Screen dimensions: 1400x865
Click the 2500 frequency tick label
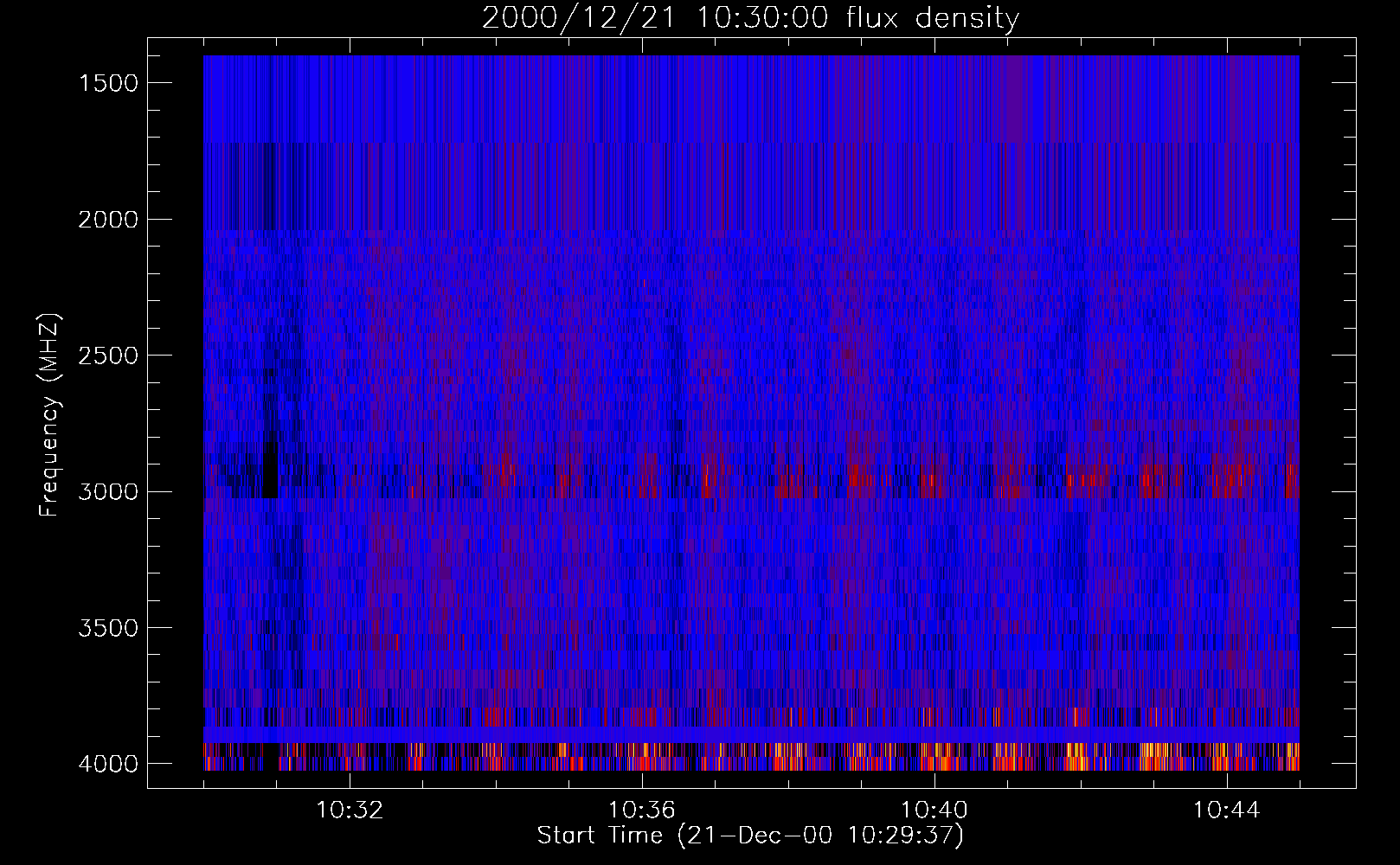tap(108, 356)
